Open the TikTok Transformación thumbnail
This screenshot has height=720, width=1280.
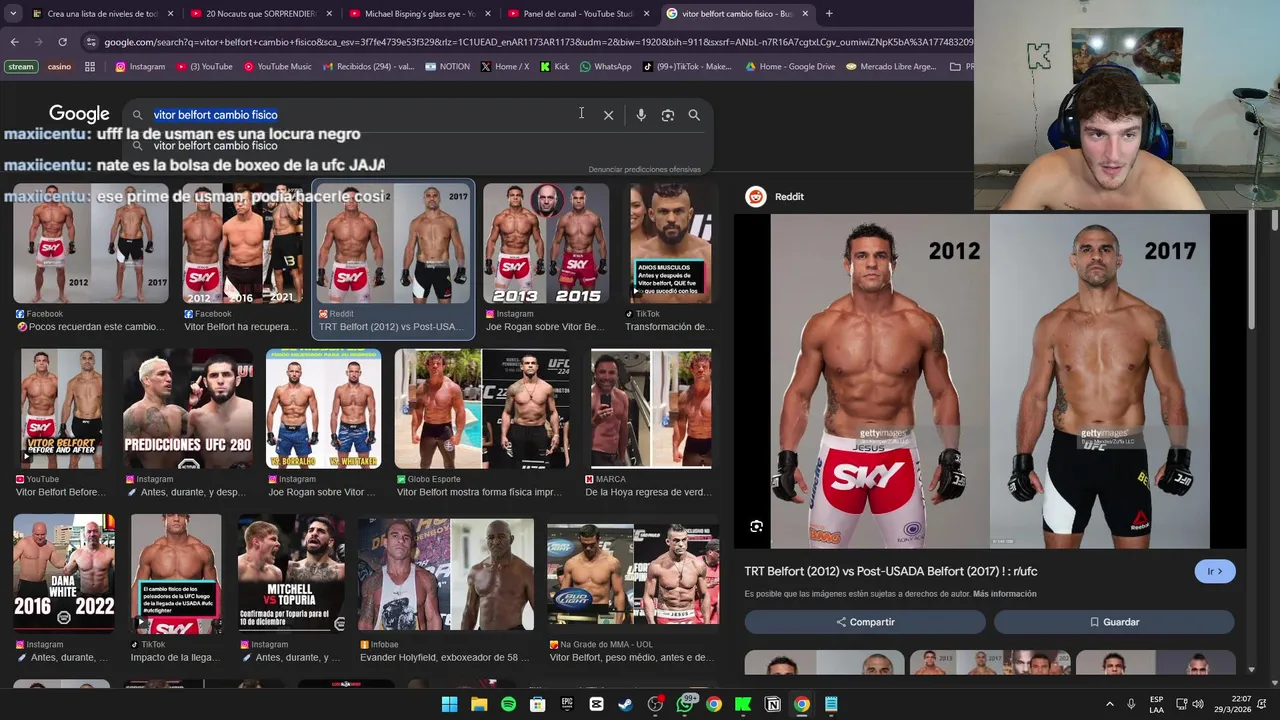[x=671, y=243]
